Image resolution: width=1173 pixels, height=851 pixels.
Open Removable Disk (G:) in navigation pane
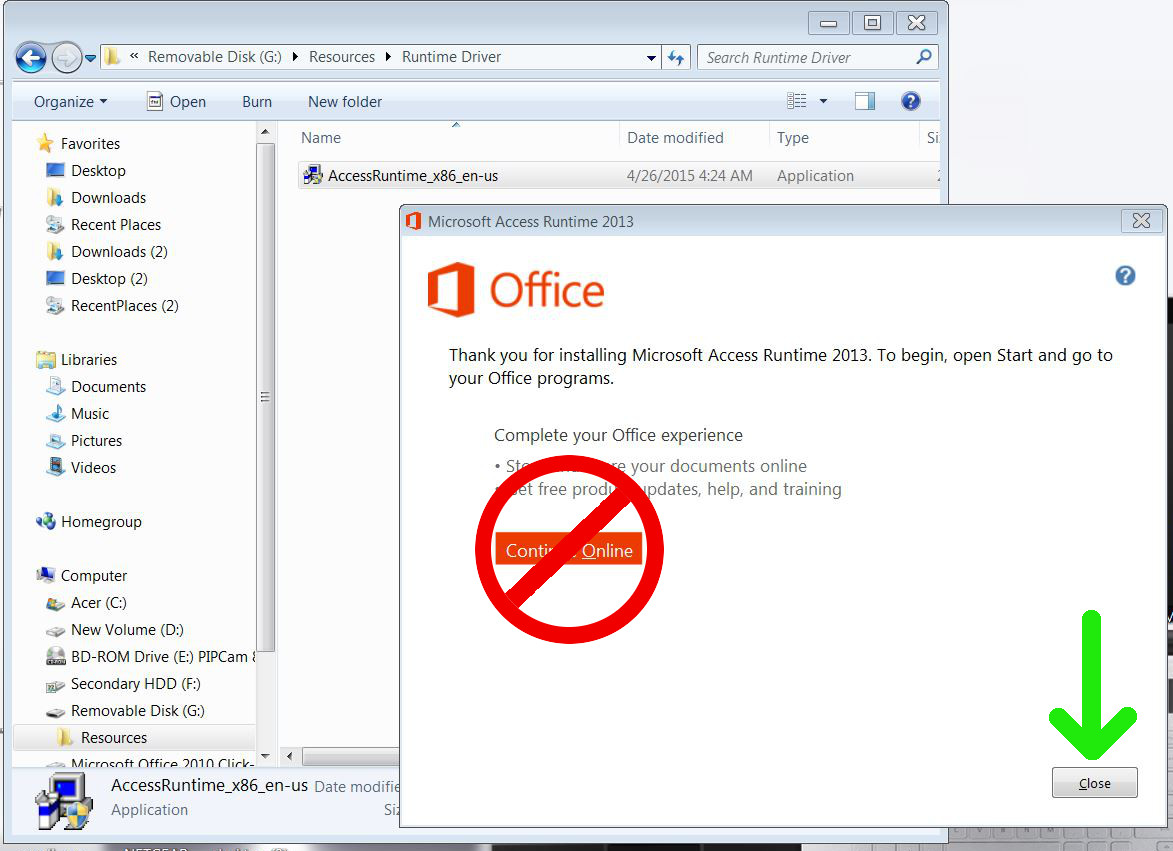pyautogui.click(x=138, y=710)
